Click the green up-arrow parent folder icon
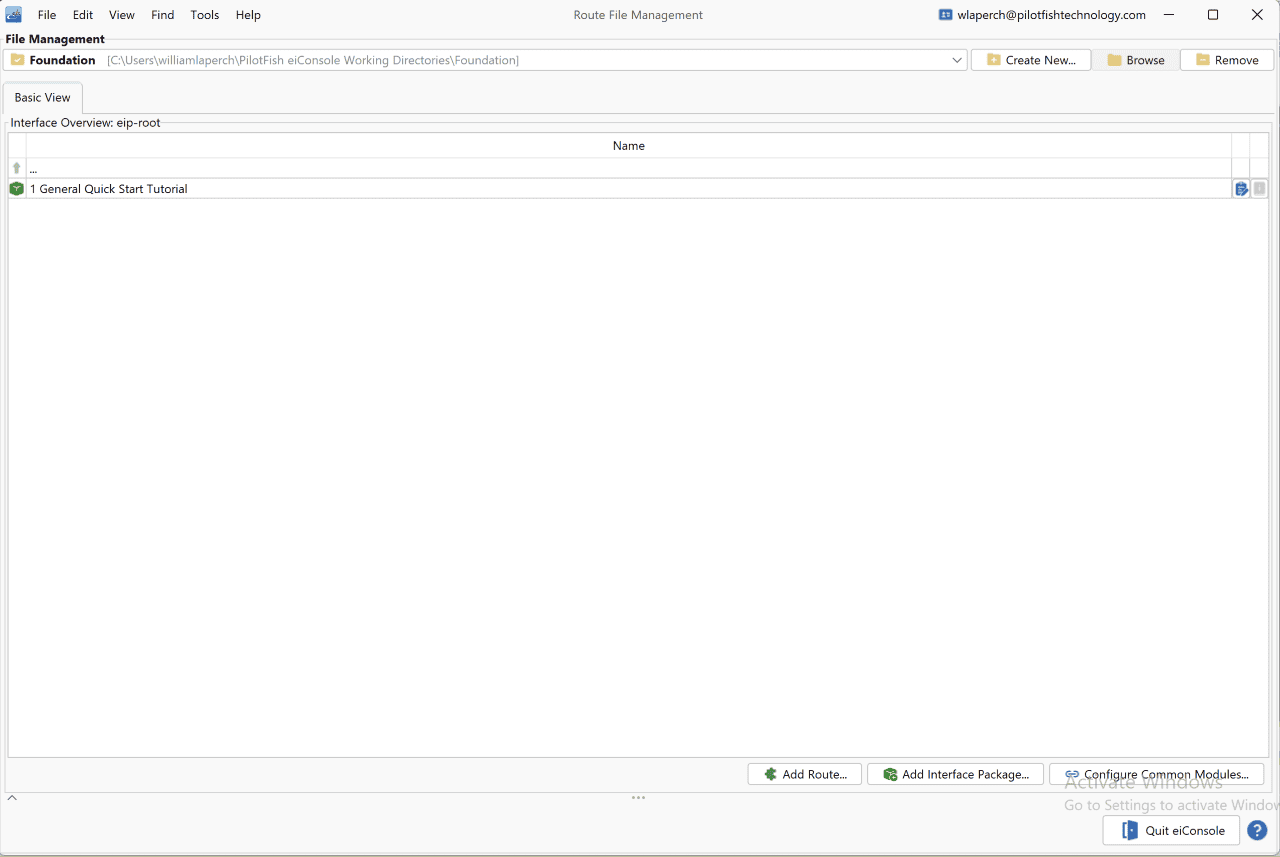Viewport: 1280px width, 857px height. 16,168
